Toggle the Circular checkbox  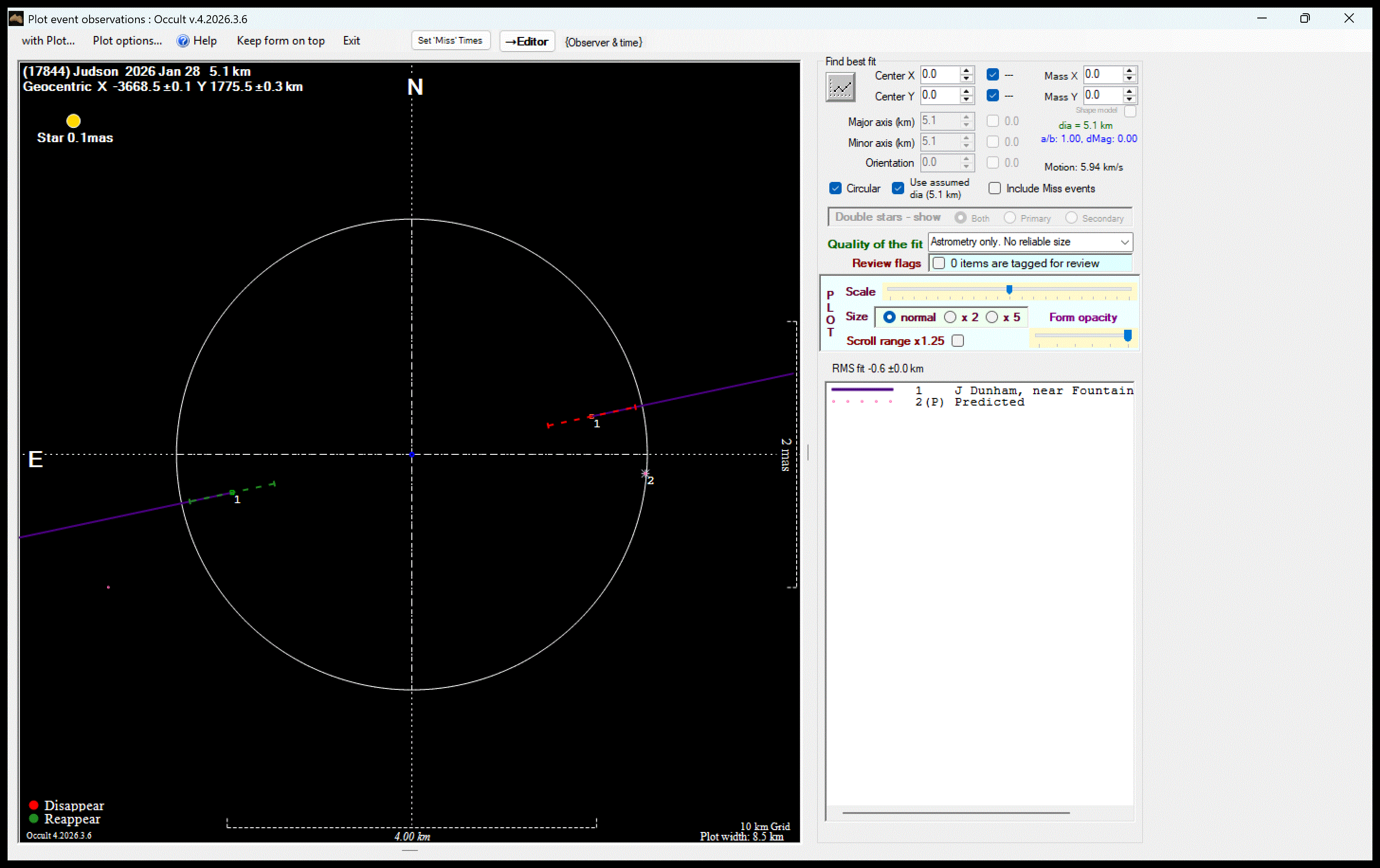(x=835, y=189)
